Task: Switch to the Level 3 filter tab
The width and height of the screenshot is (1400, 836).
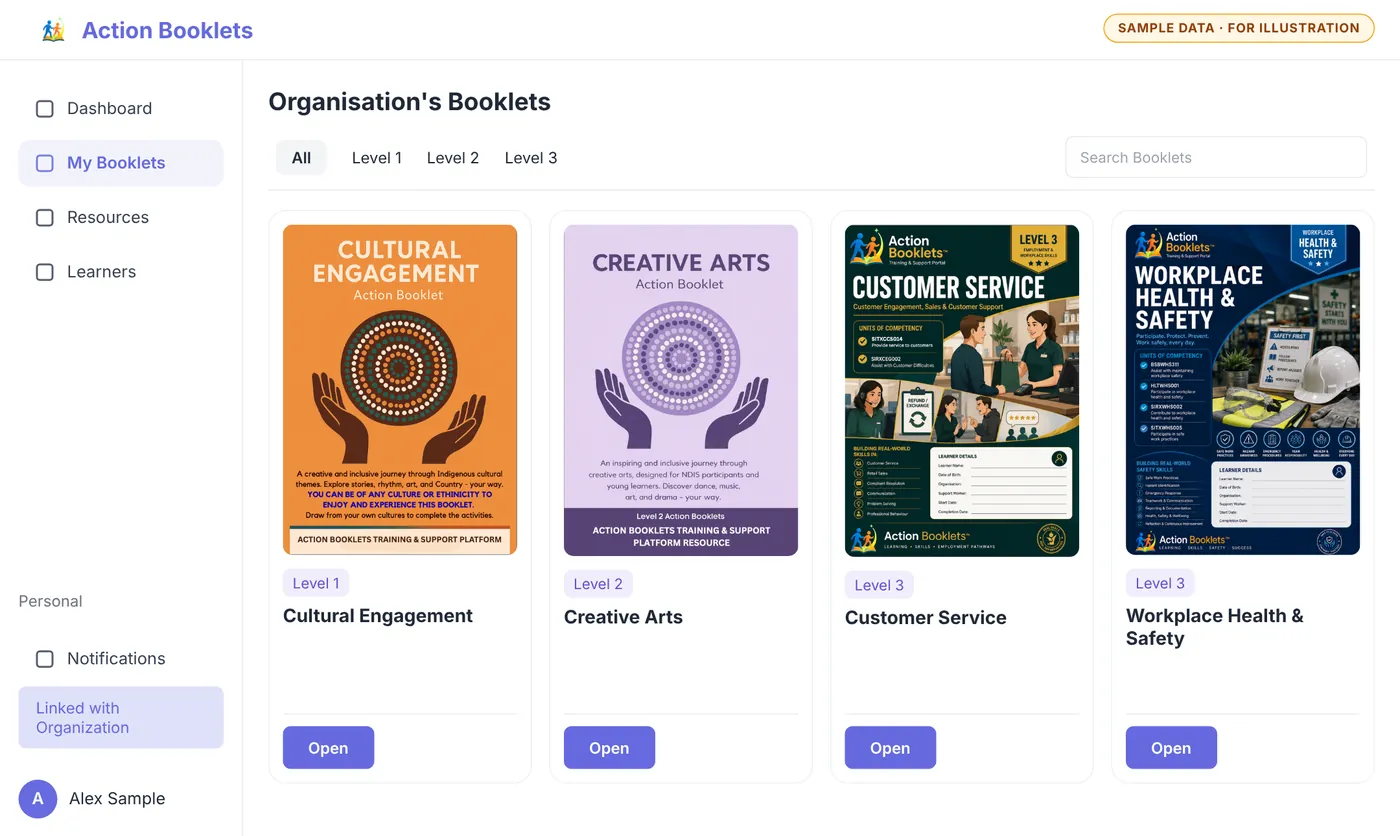Action: click(531, 158)
